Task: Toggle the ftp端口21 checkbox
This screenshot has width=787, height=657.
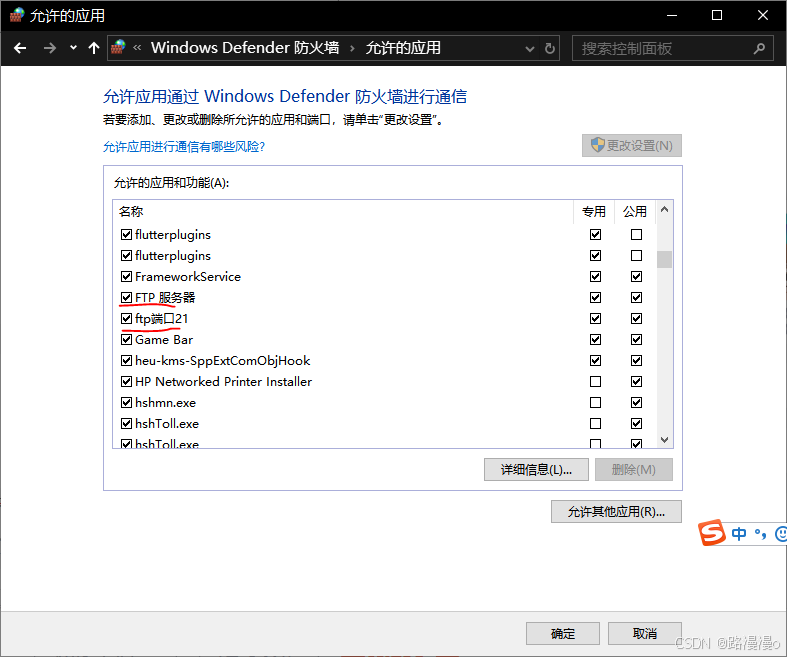Action: (126, 319)
